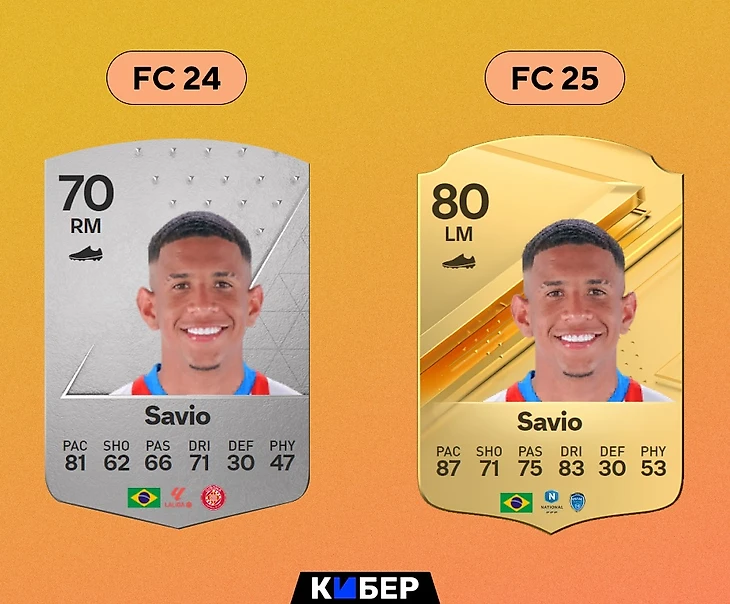Click the blue club badge on gold card
The image size is (730, 604).
[x=577, y=502]
